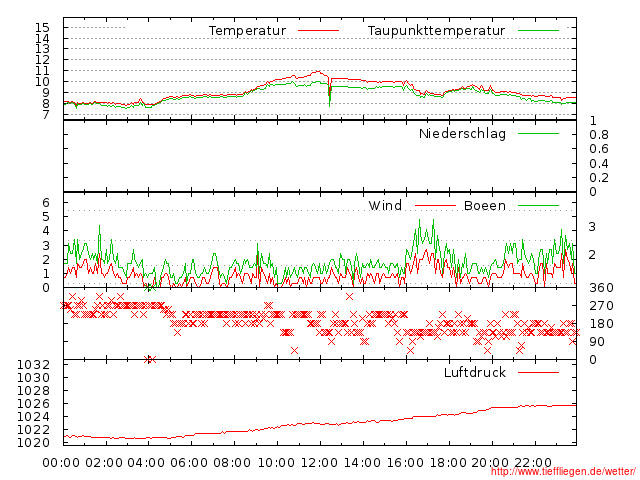Image resolution: width=640 pixels, height=480 pixels.
Task: Select the Temperatur legend label
Action: tap(247, 31)
